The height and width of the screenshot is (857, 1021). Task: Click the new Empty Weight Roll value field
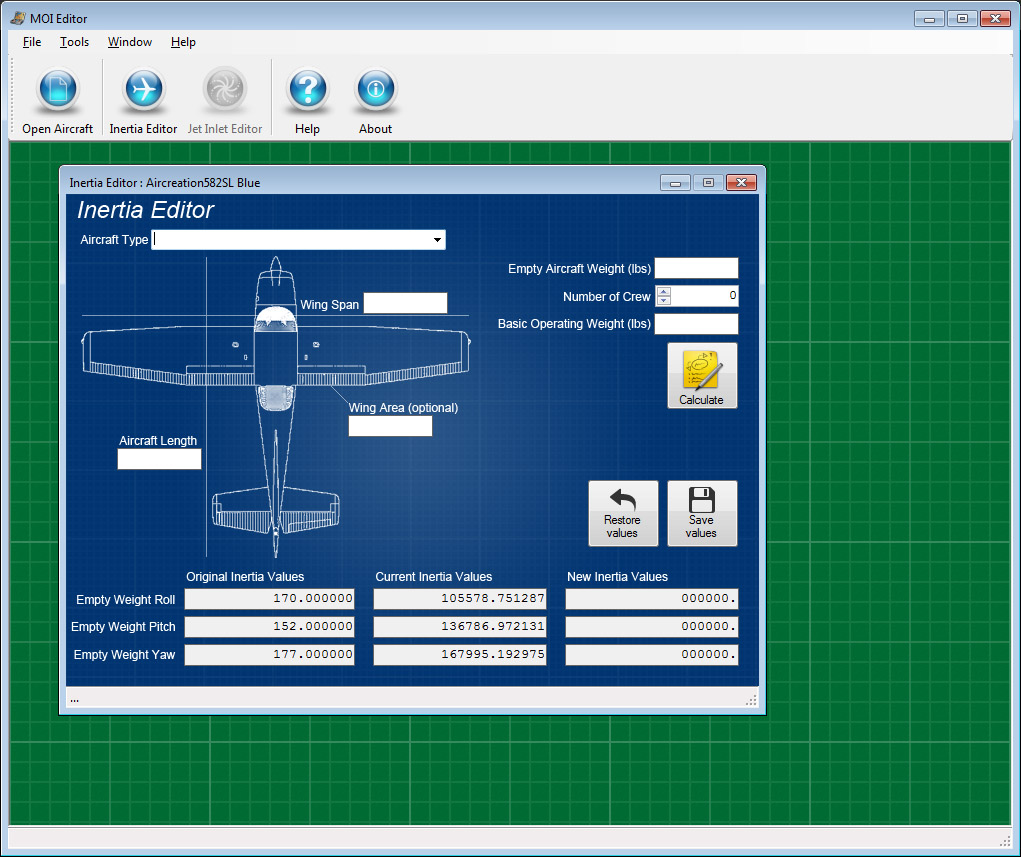(652, 598)
